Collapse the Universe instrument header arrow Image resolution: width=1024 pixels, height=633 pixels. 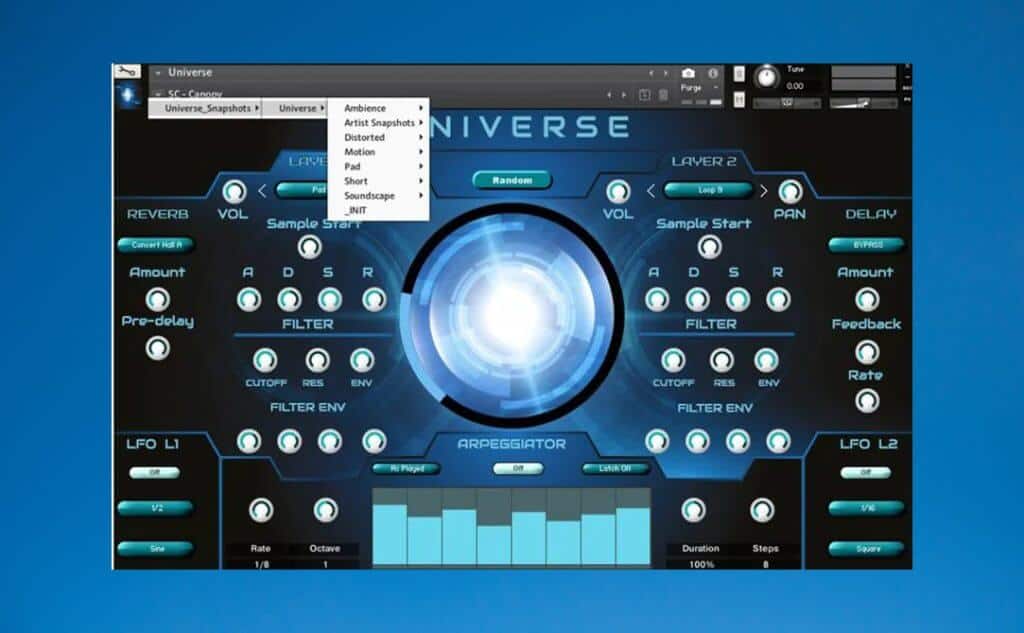click(x=158, y=73)
